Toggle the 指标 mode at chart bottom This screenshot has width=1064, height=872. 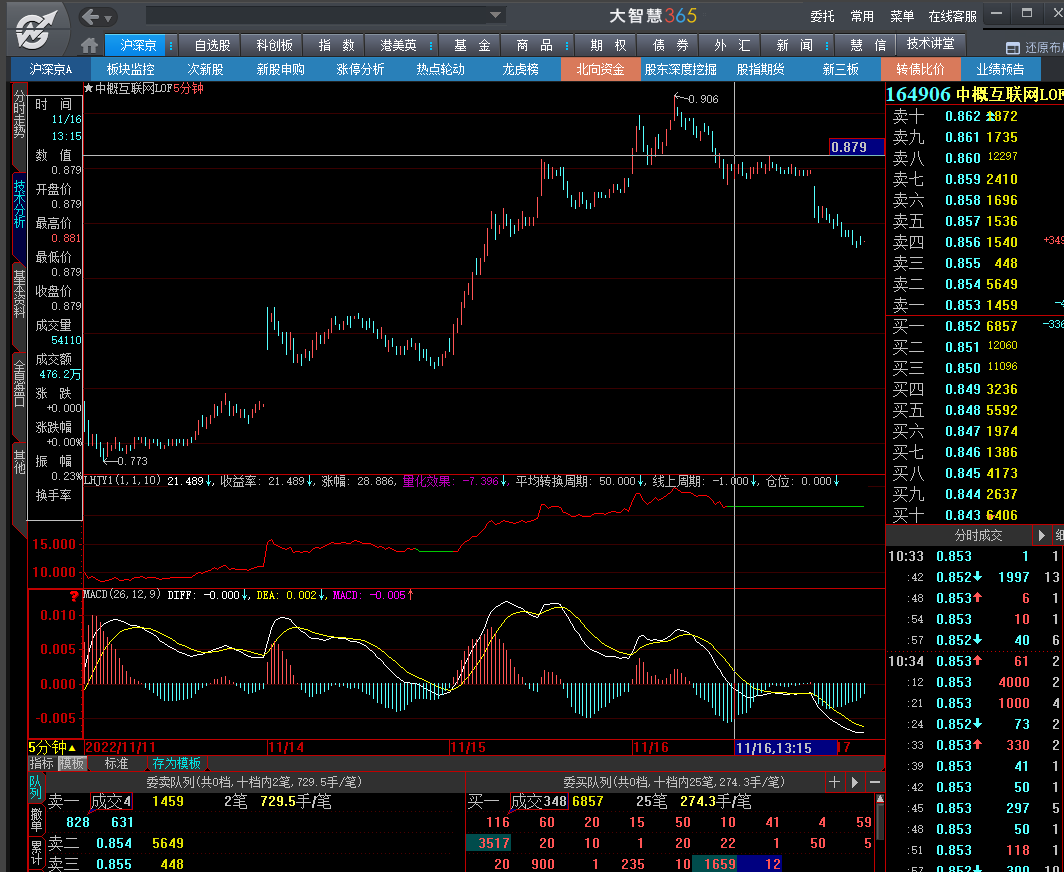pos(41,763)
